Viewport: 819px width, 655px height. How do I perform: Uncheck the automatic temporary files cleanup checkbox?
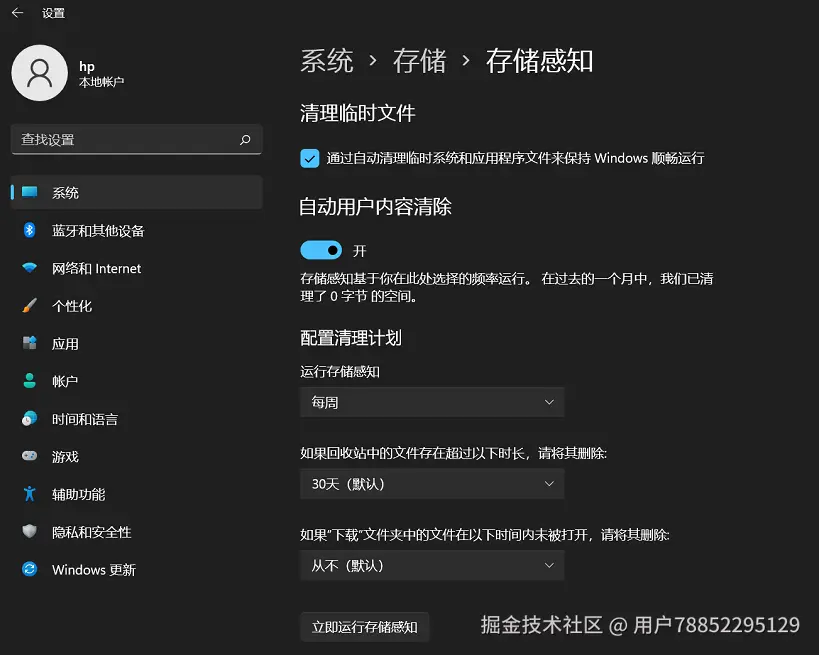pyautogui.click(x=310, y=158)
